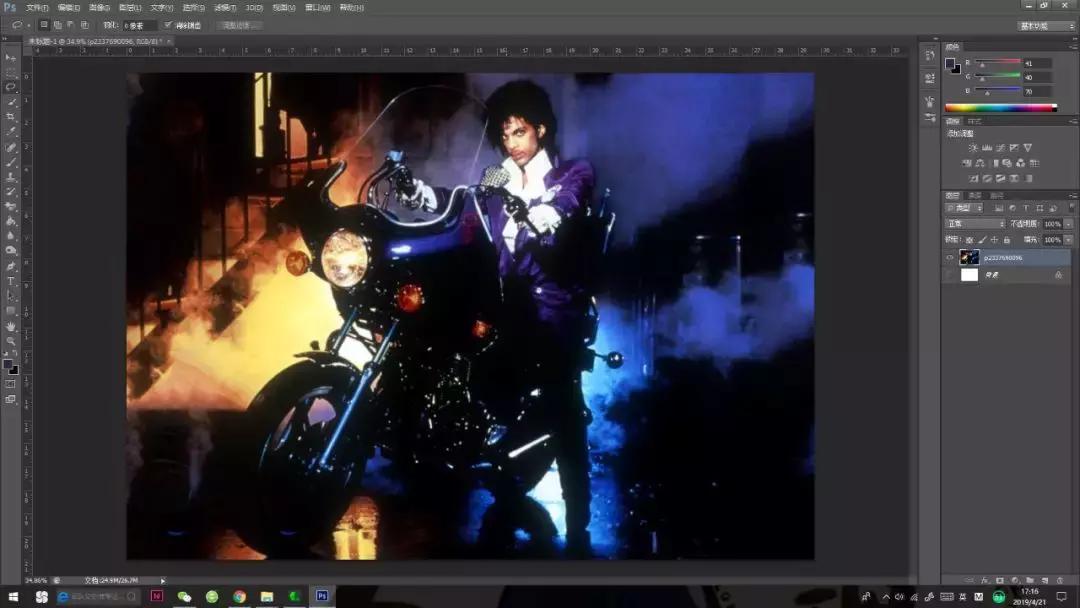Select the Type tool
The width and height of the screenshot is (1080, 608).
coord(10,281)
